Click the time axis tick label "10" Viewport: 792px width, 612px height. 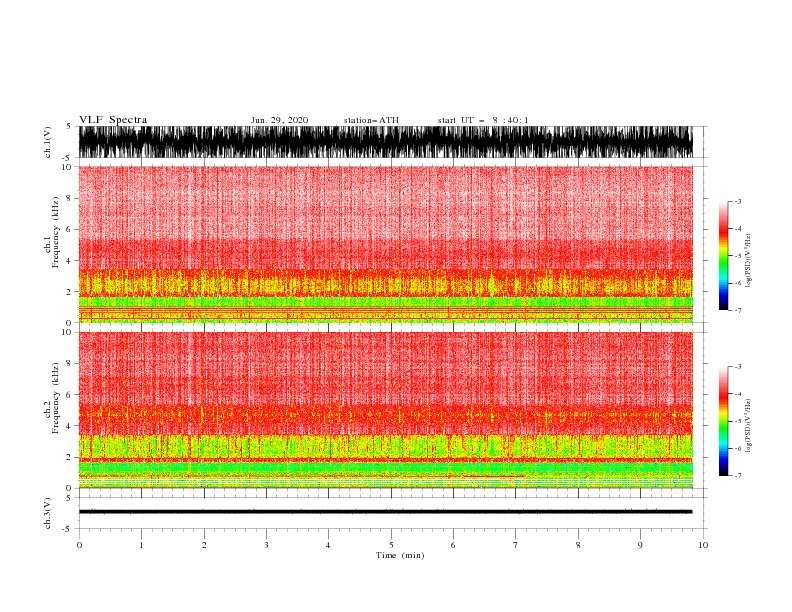coord(703,545)
